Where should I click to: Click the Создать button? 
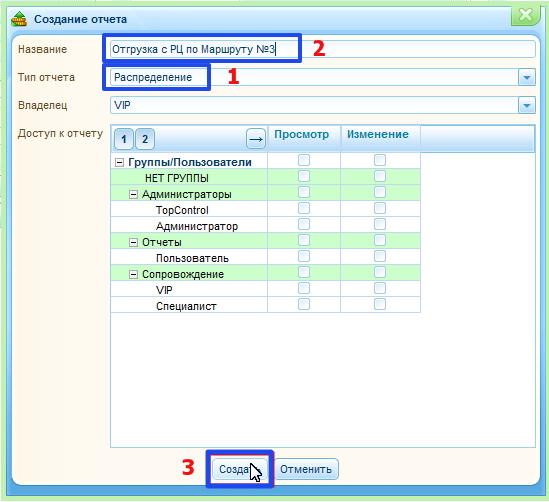coord(239,469)
